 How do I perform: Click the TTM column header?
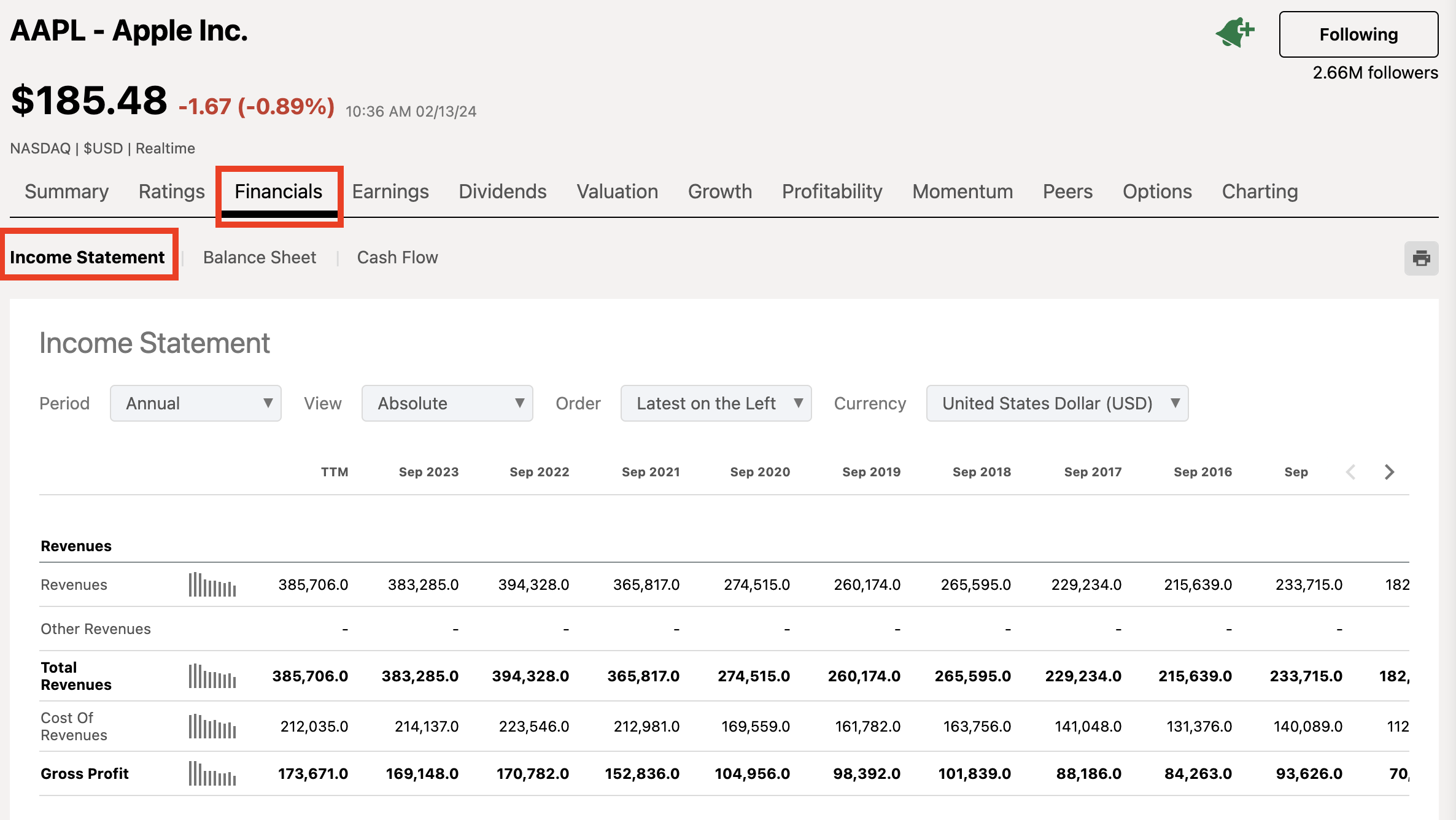(x=335, y=472)
